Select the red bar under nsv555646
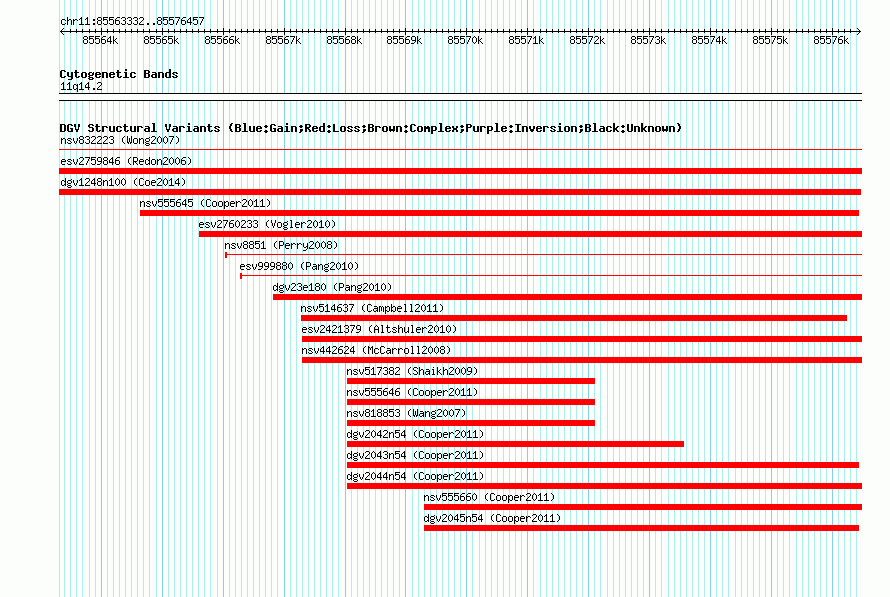 (471, 402)
